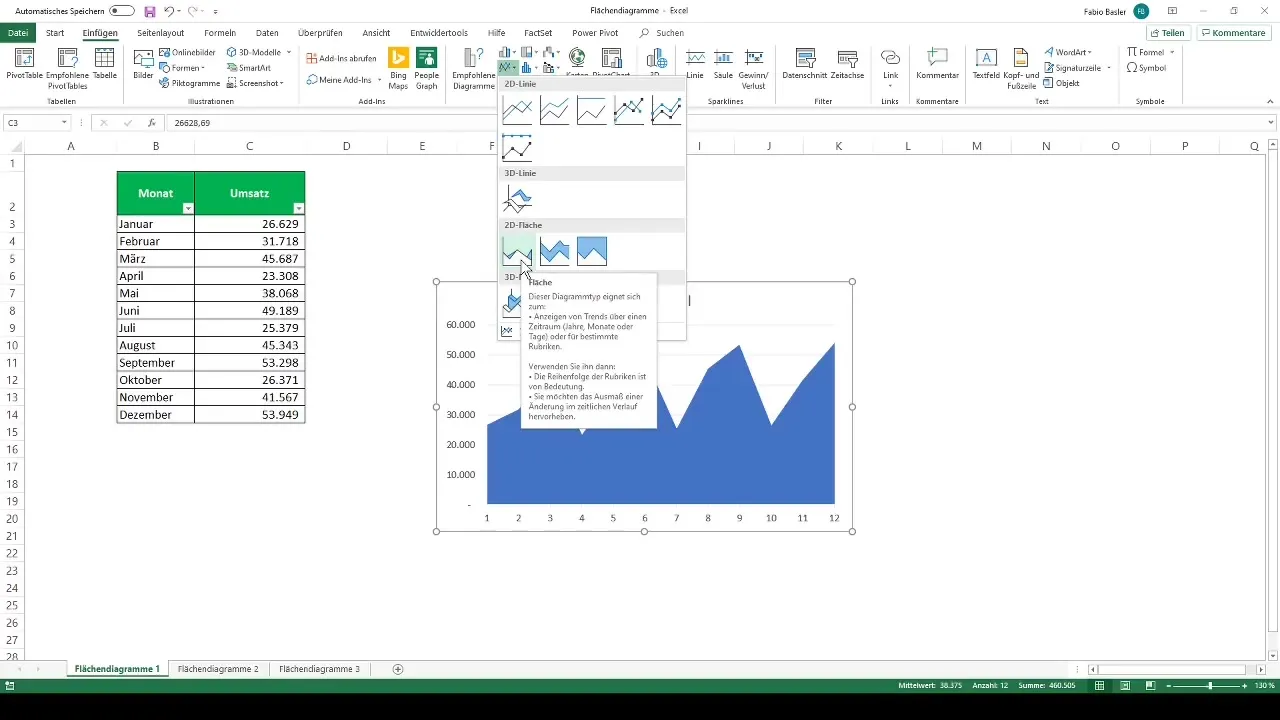Switch to the Seitenlayout tab
1280x720 pixels.
tap(161, 32)
